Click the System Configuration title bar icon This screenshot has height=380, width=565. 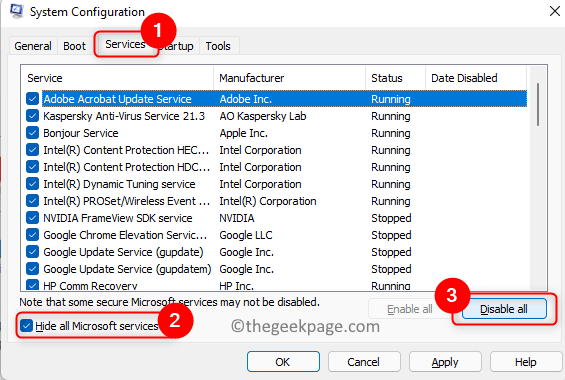click(x=16, y=11)
